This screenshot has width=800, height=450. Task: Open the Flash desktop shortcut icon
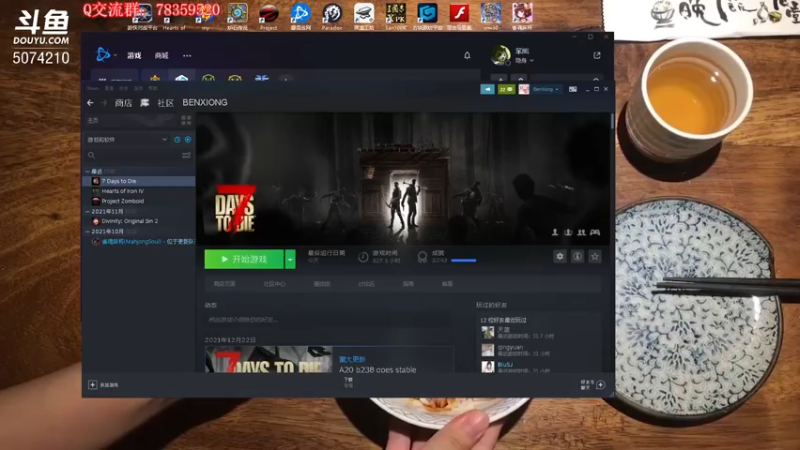(x=459, y=16)
